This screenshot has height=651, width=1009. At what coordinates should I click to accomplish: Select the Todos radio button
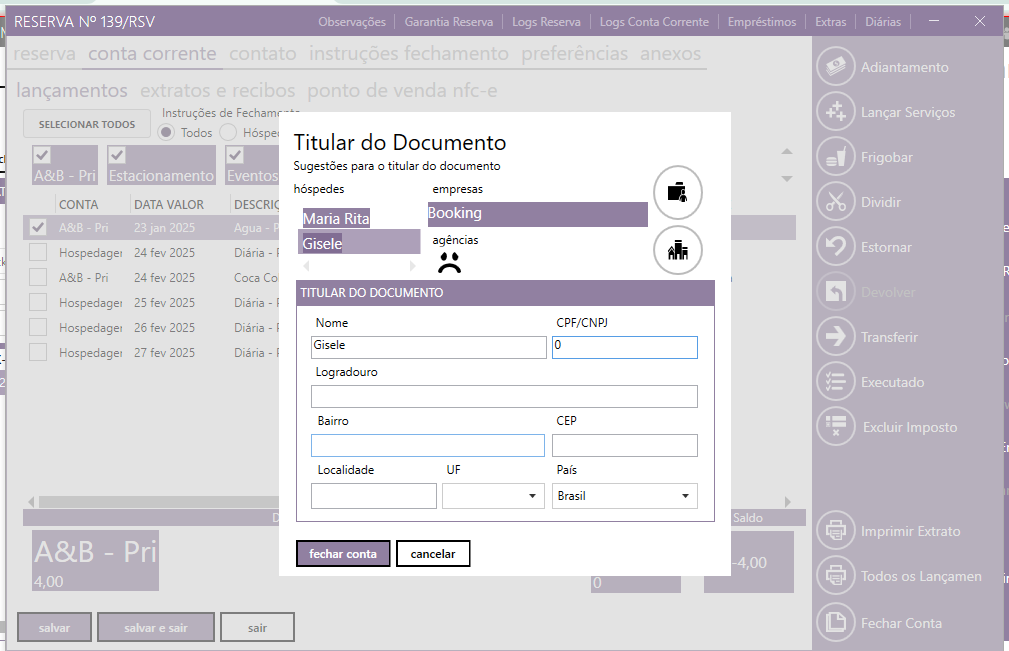(x=166, y=132)
